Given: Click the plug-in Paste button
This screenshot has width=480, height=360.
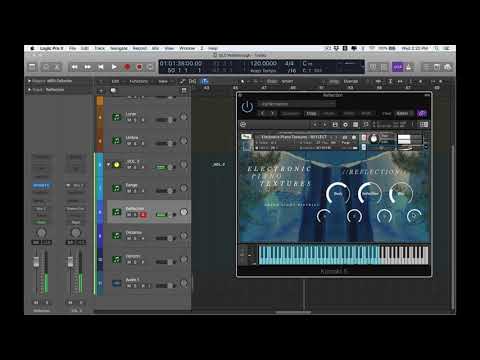Looking at the screenshot, I should point(329,114).
